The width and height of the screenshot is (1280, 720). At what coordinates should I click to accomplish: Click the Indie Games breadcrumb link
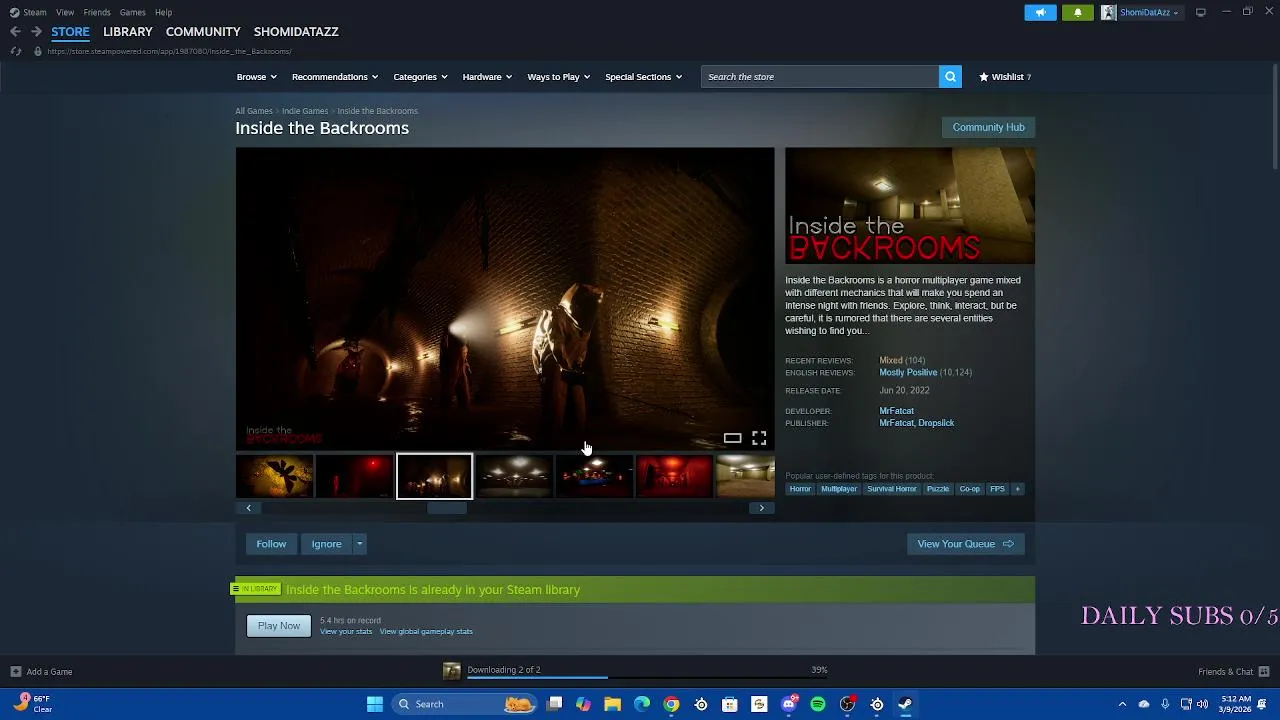305,111
